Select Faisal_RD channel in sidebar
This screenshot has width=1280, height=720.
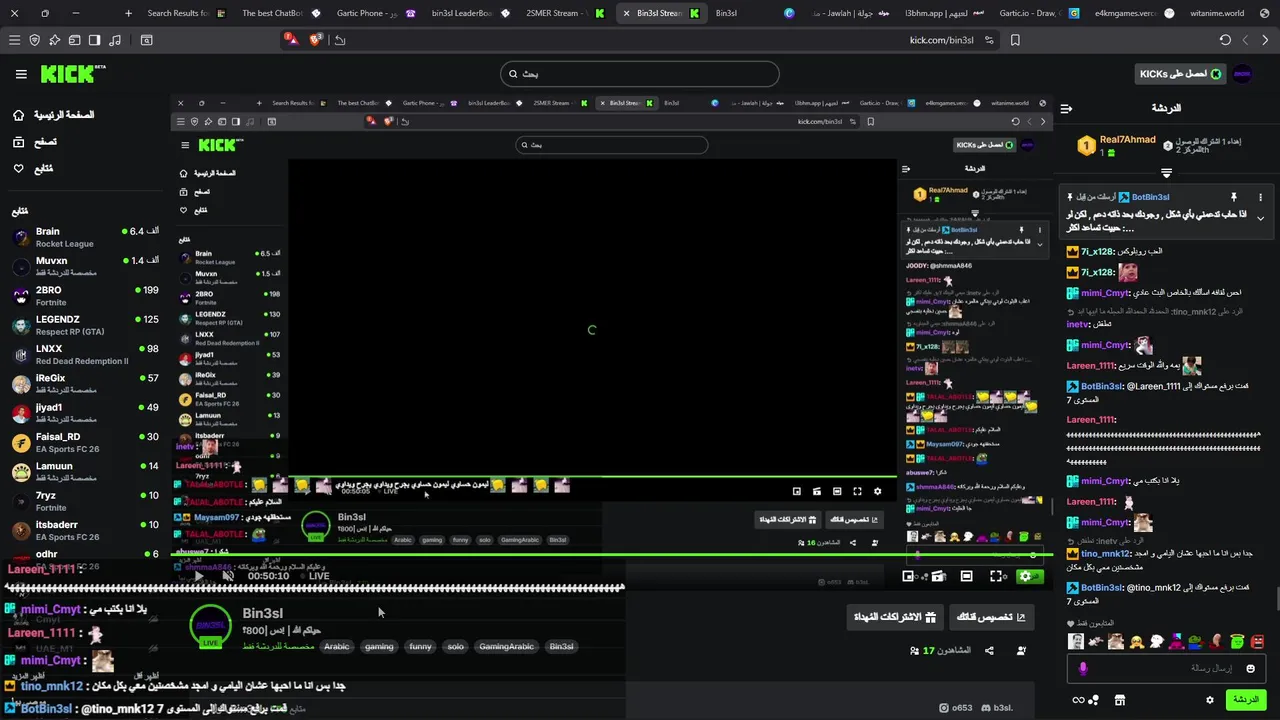(85, 442)
